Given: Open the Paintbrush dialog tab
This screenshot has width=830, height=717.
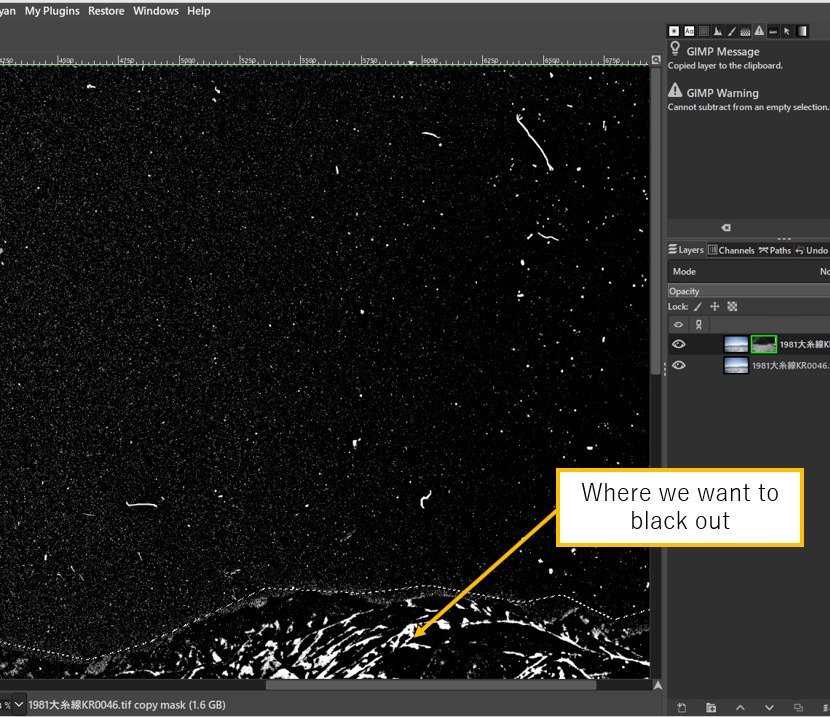Looking at the screenshot, I should tap(732, 31).
